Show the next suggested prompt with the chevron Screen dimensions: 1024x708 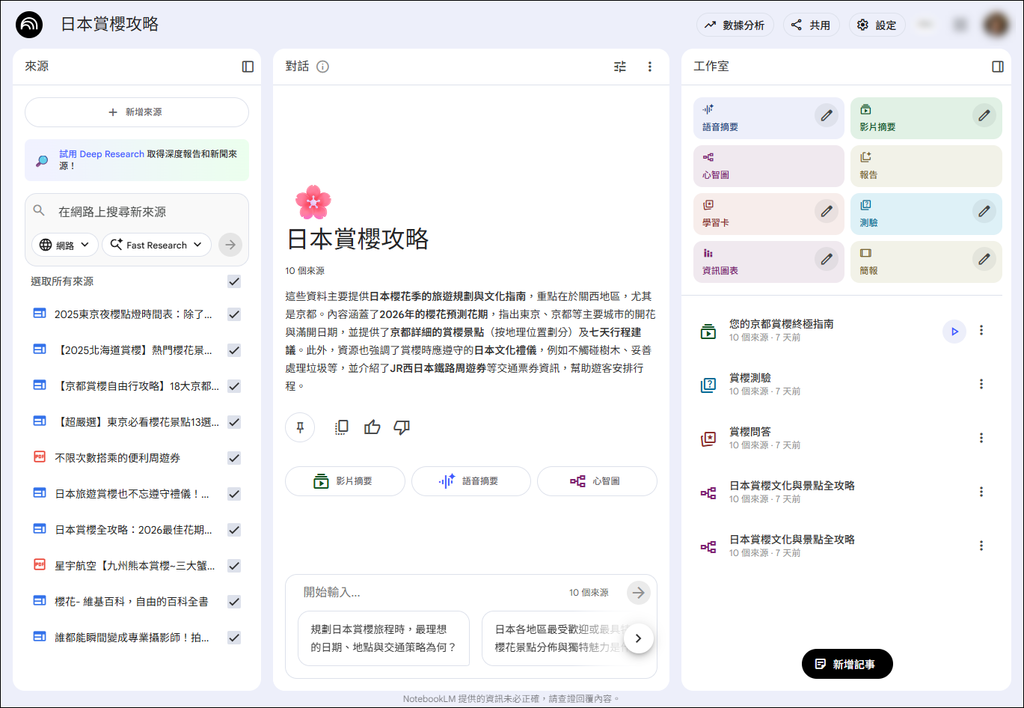click(639, 637)
